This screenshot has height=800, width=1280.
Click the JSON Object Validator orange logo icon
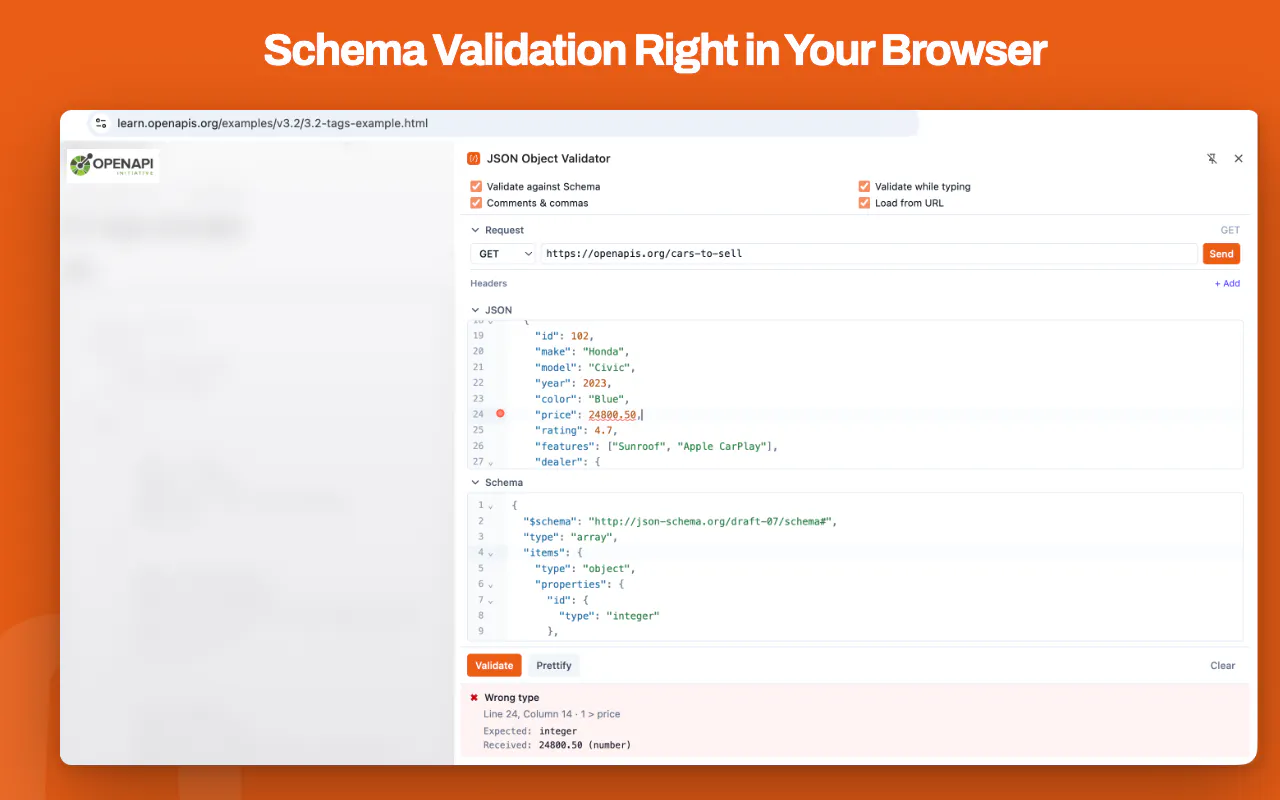[474, 158]
